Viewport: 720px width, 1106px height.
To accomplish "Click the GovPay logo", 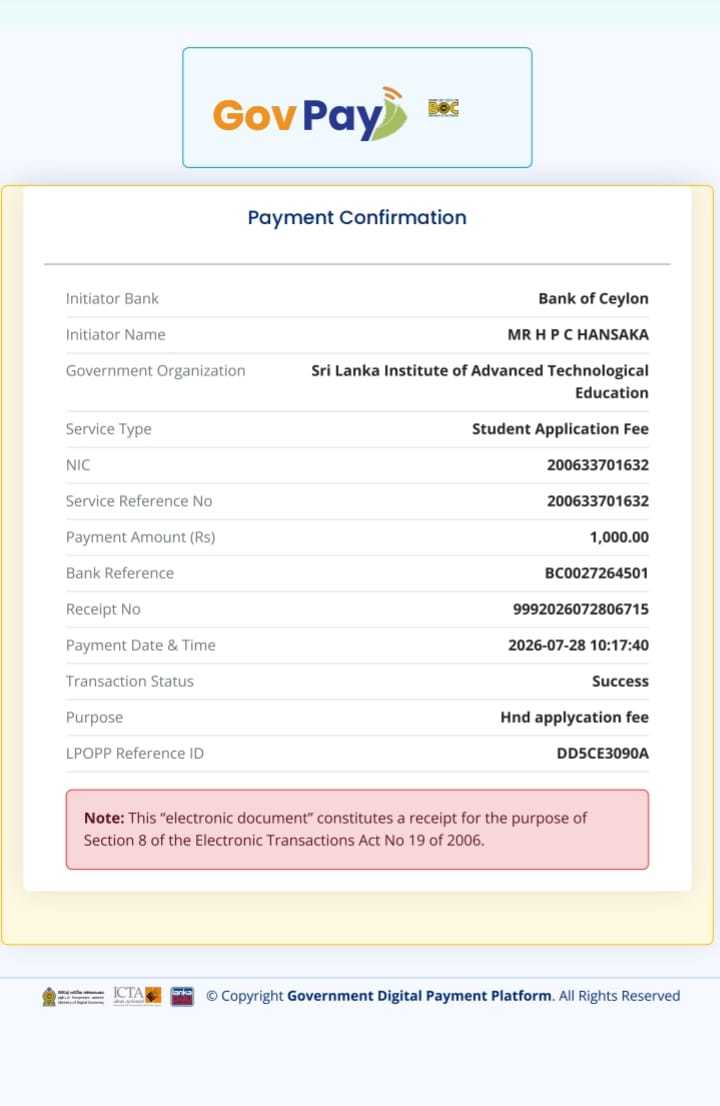I will (310, 114).
